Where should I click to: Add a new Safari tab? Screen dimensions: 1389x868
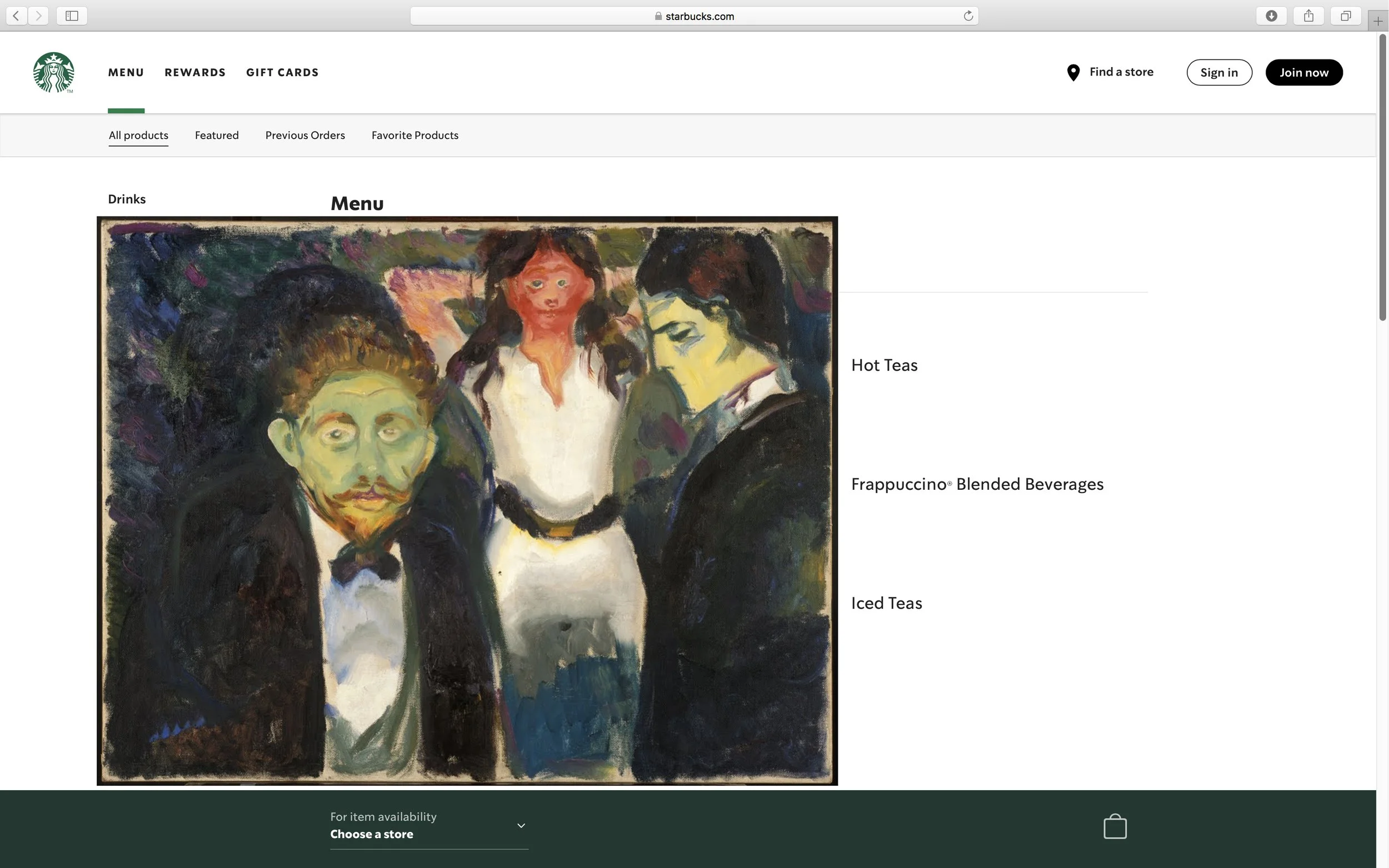(x=1378, y=21)
